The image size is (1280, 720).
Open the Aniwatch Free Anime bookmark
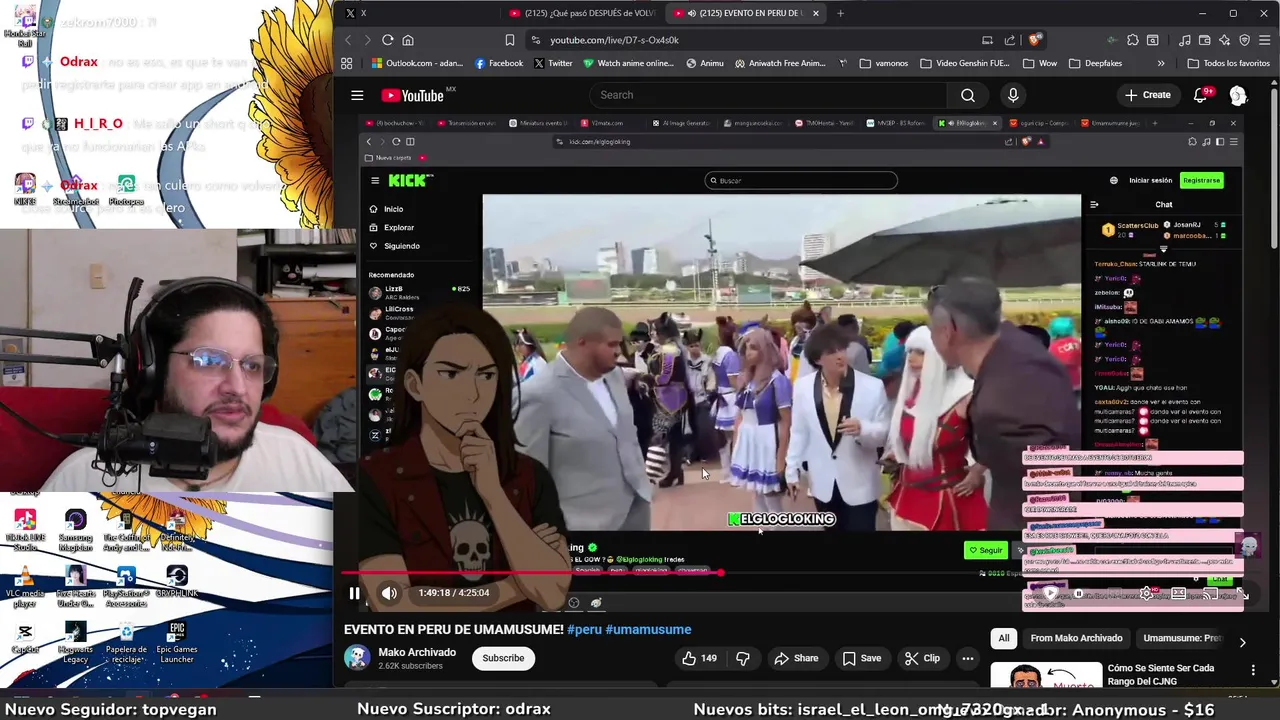pos(781,63)
